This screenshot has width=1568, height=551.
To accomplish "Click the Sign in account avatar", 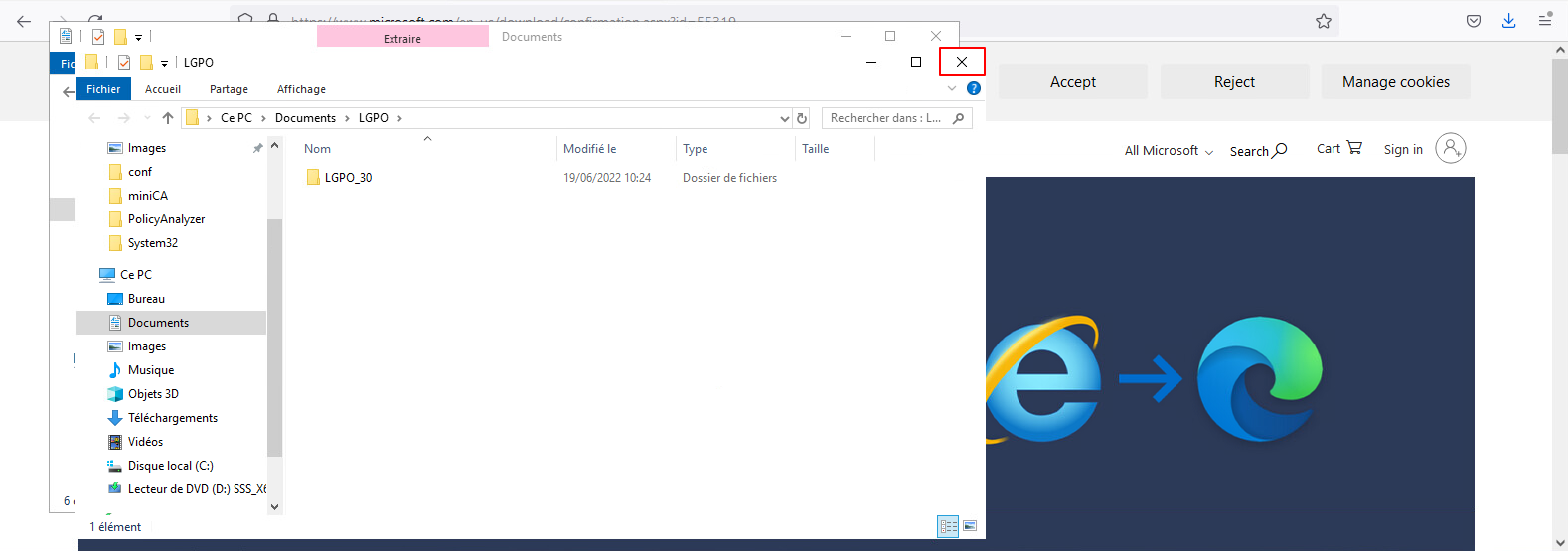I will pos(1450,149).
